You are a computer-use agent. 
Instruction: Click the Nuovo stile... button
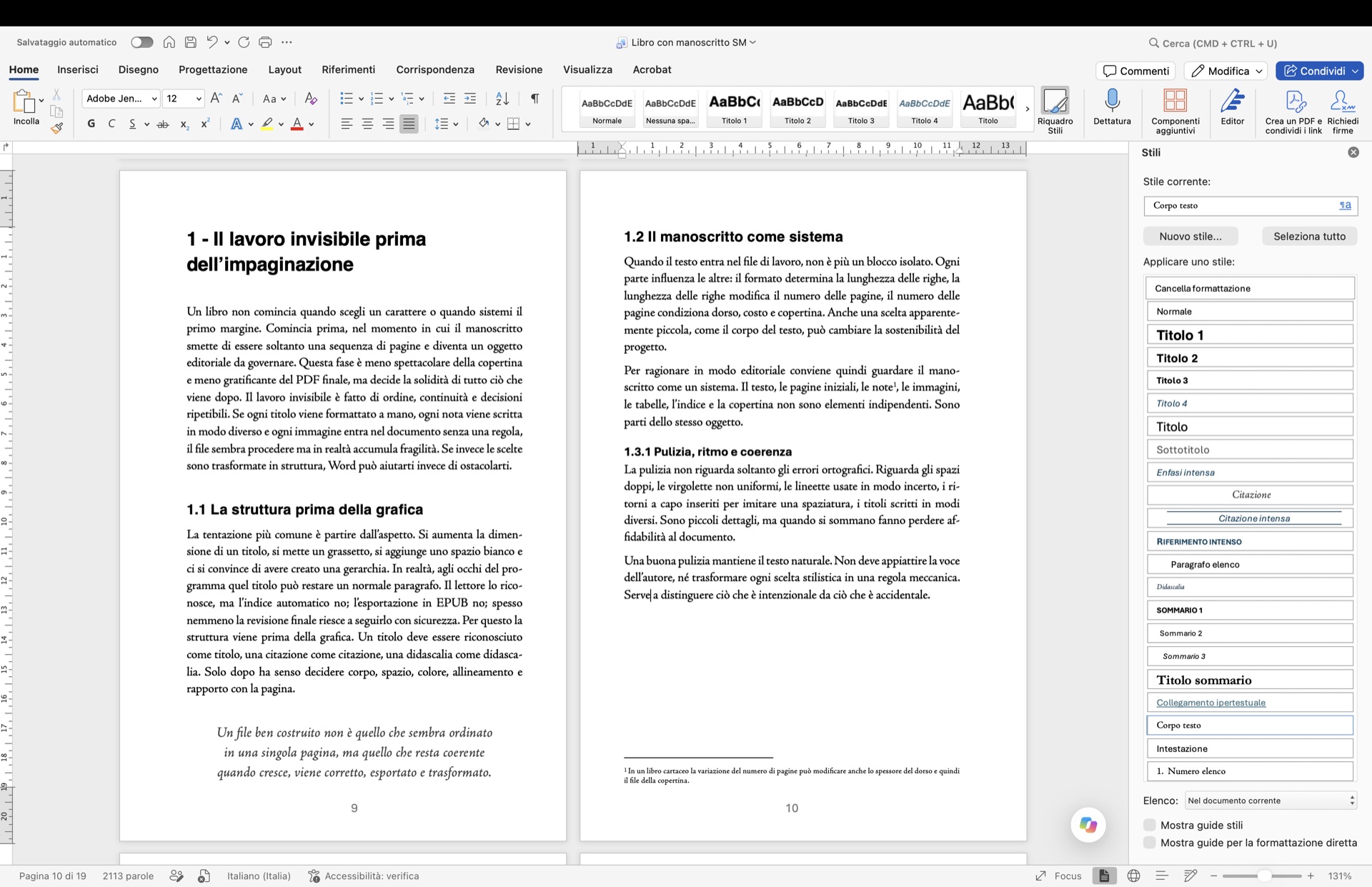1190,236
